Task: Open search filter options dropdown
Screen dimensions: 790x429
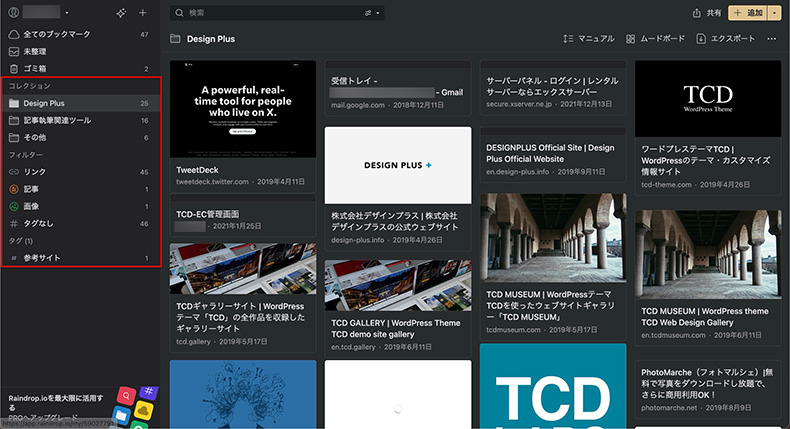Action: click(x=372, y=13)
